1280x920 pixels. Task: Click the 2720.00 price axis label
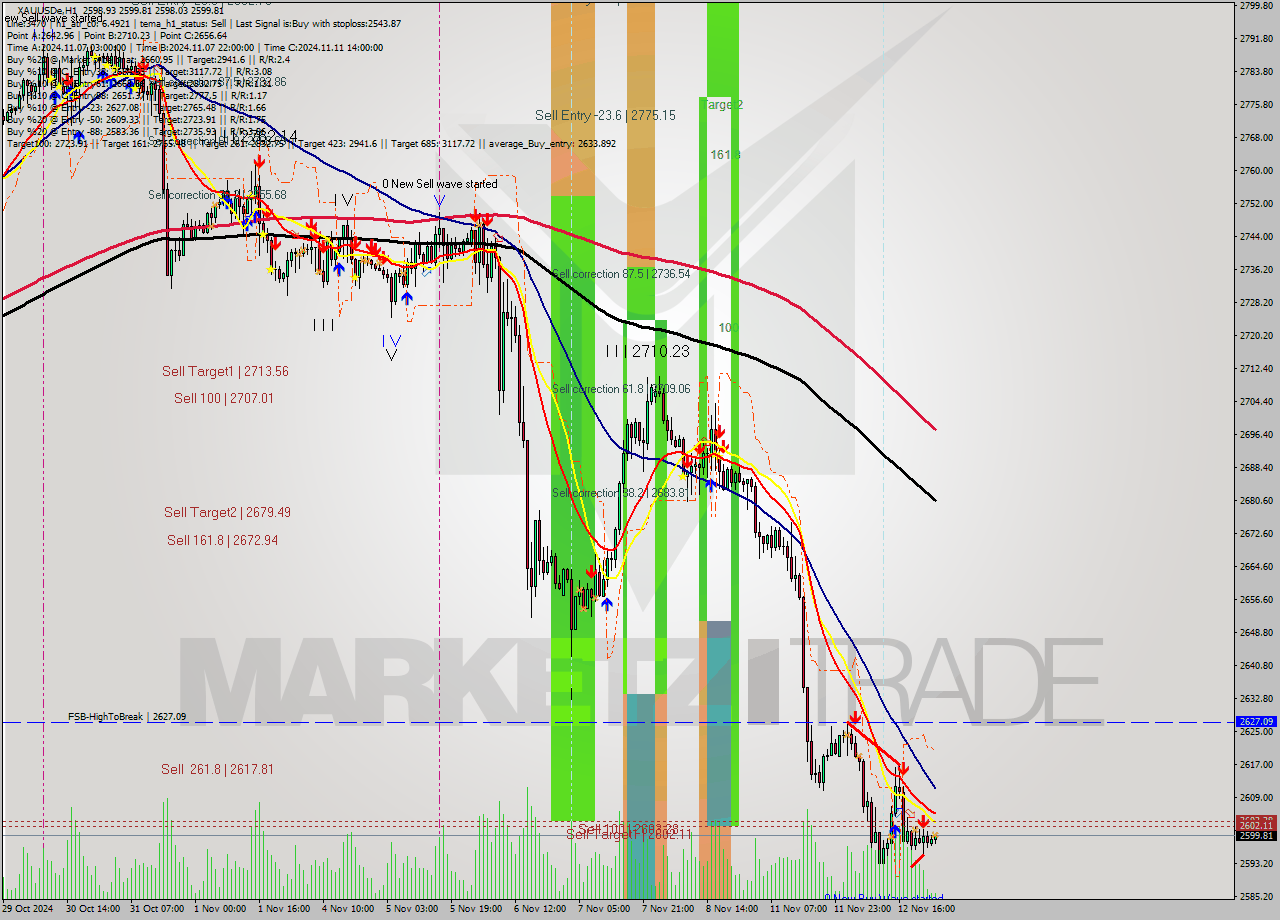pyautogui.click(x=1255, y=335)
